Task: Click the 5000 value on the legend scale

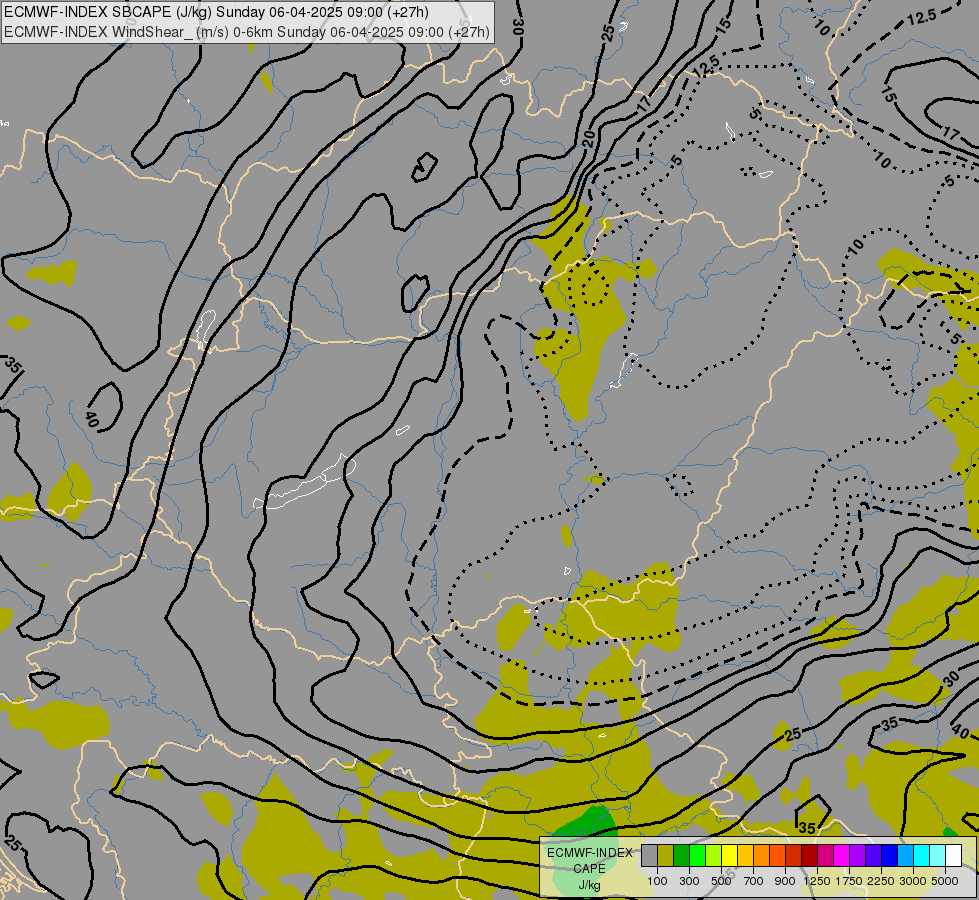Action: pos(945,881)
